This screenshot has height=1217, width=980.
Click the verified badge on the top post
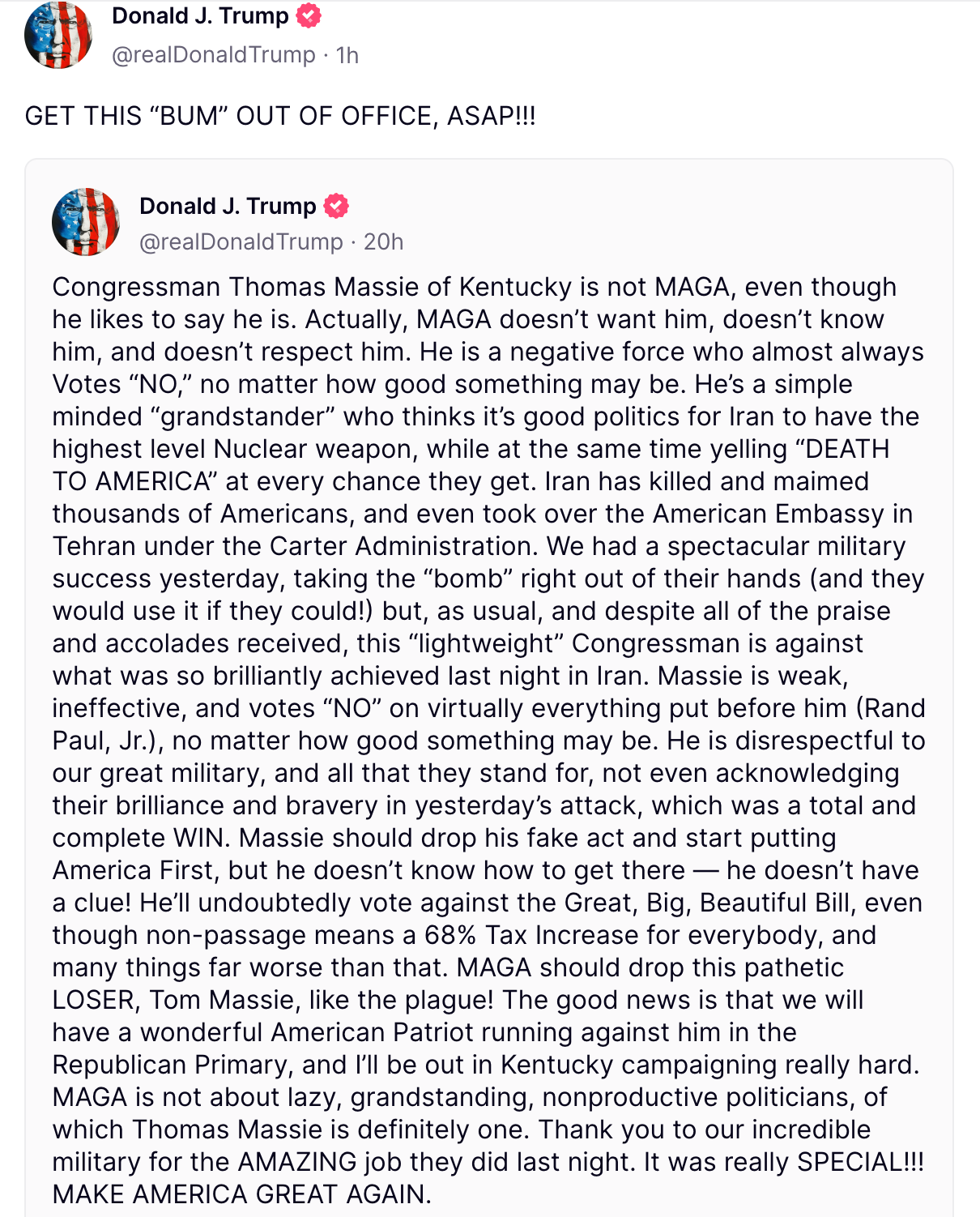(x=309, y=15)
